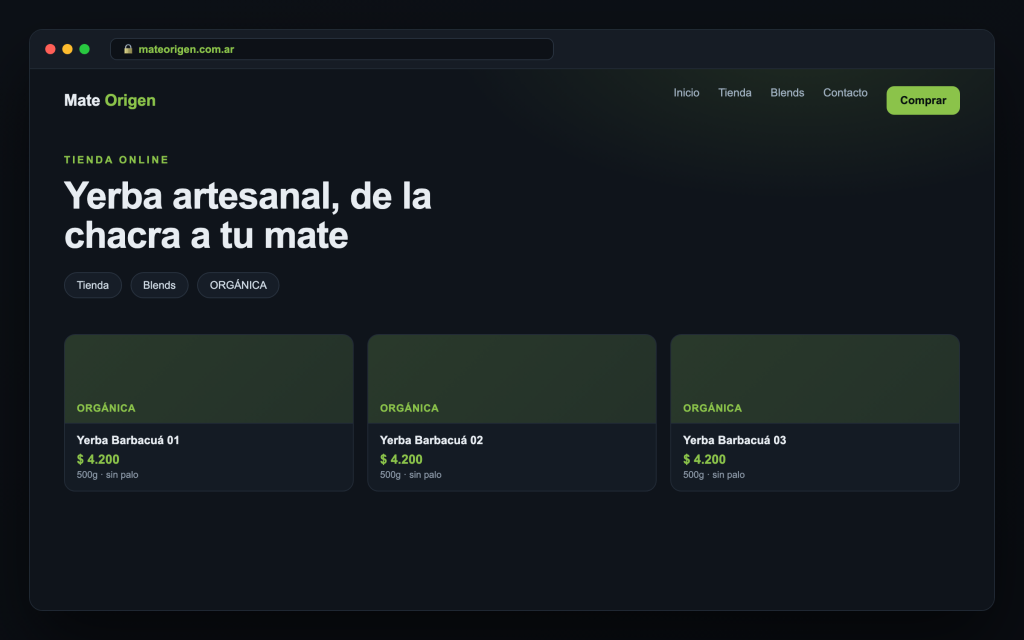This screenshot has width=1024, height=640.
Task: Open the Inicio nav link
Action: [686, 93]
